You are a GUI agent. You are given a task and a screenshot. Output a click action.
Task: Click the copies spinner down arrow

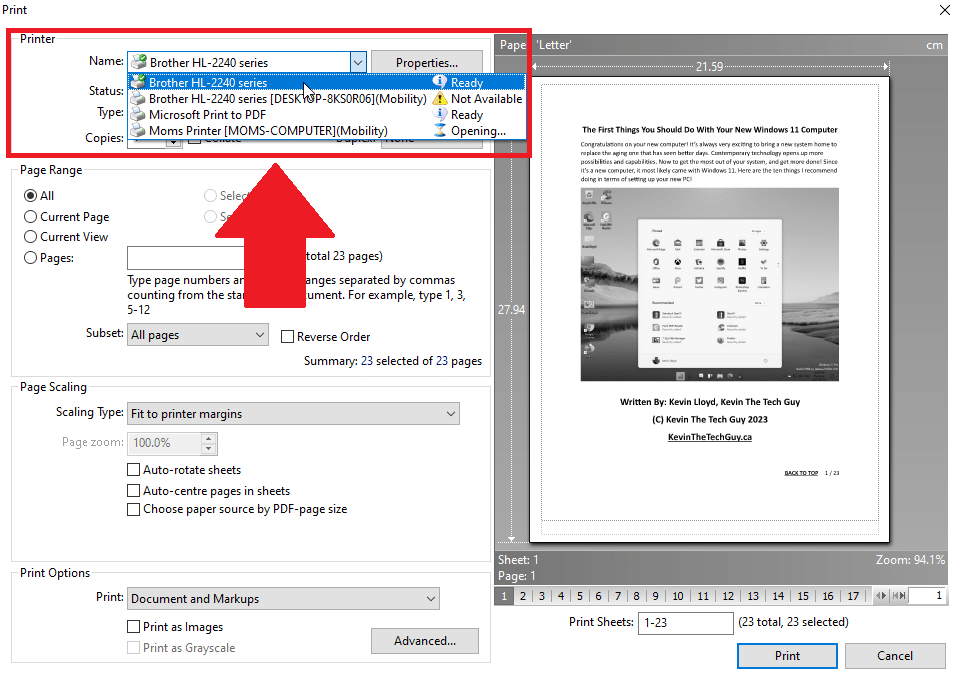coord(174,143)
